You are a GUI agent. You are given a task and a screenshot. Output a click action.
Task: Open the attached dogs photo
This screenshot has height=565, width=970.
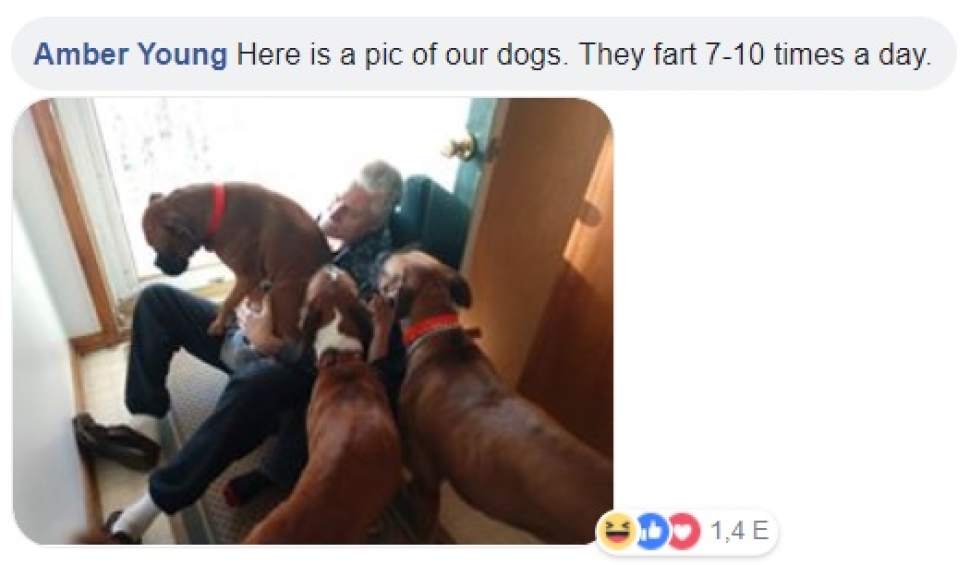click(x=313, y=321)
